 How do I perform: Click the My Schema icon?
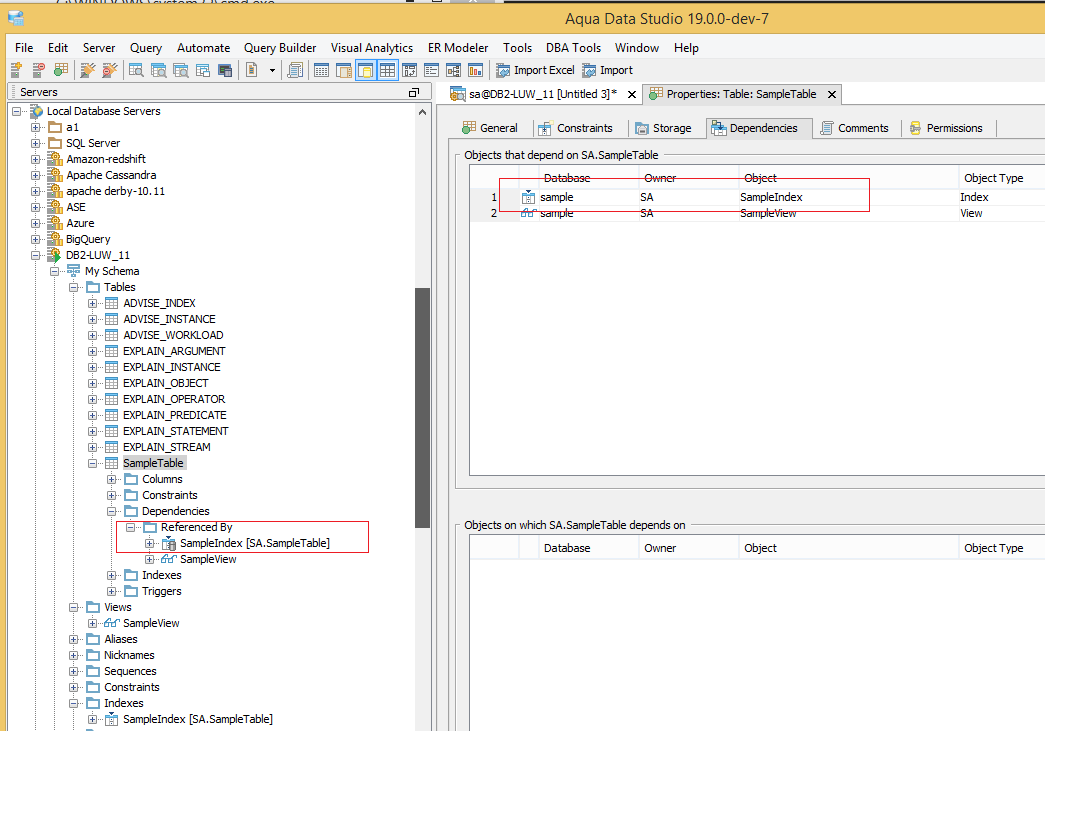pyautogui.click(x=73, y=271)
